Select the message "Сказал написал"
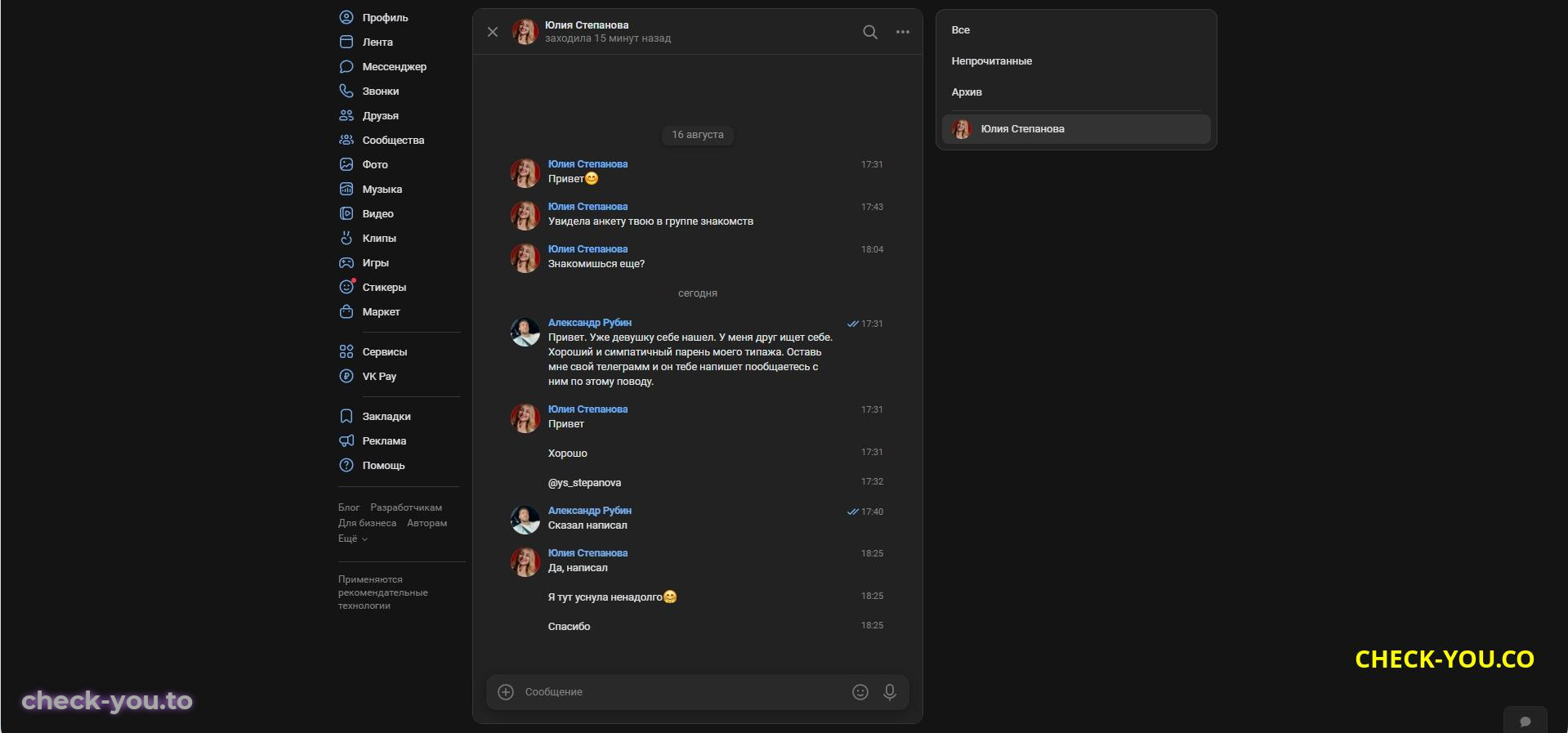 [587, 525]
